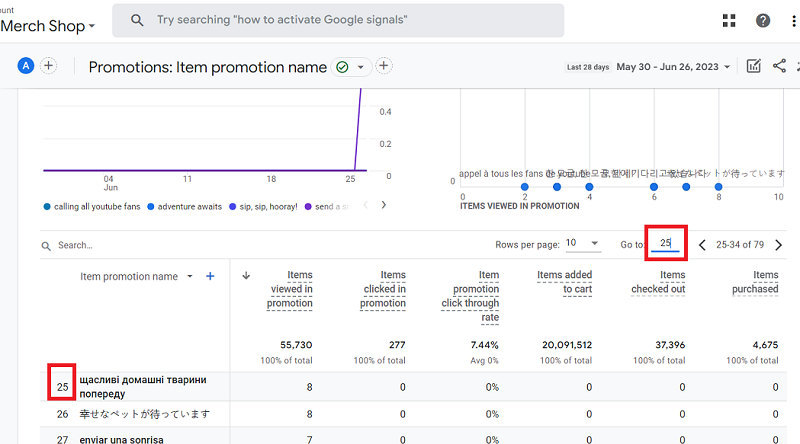Add a secondary dimension with blue plus
The image size is (800, 444).
(x=210, y=276)
